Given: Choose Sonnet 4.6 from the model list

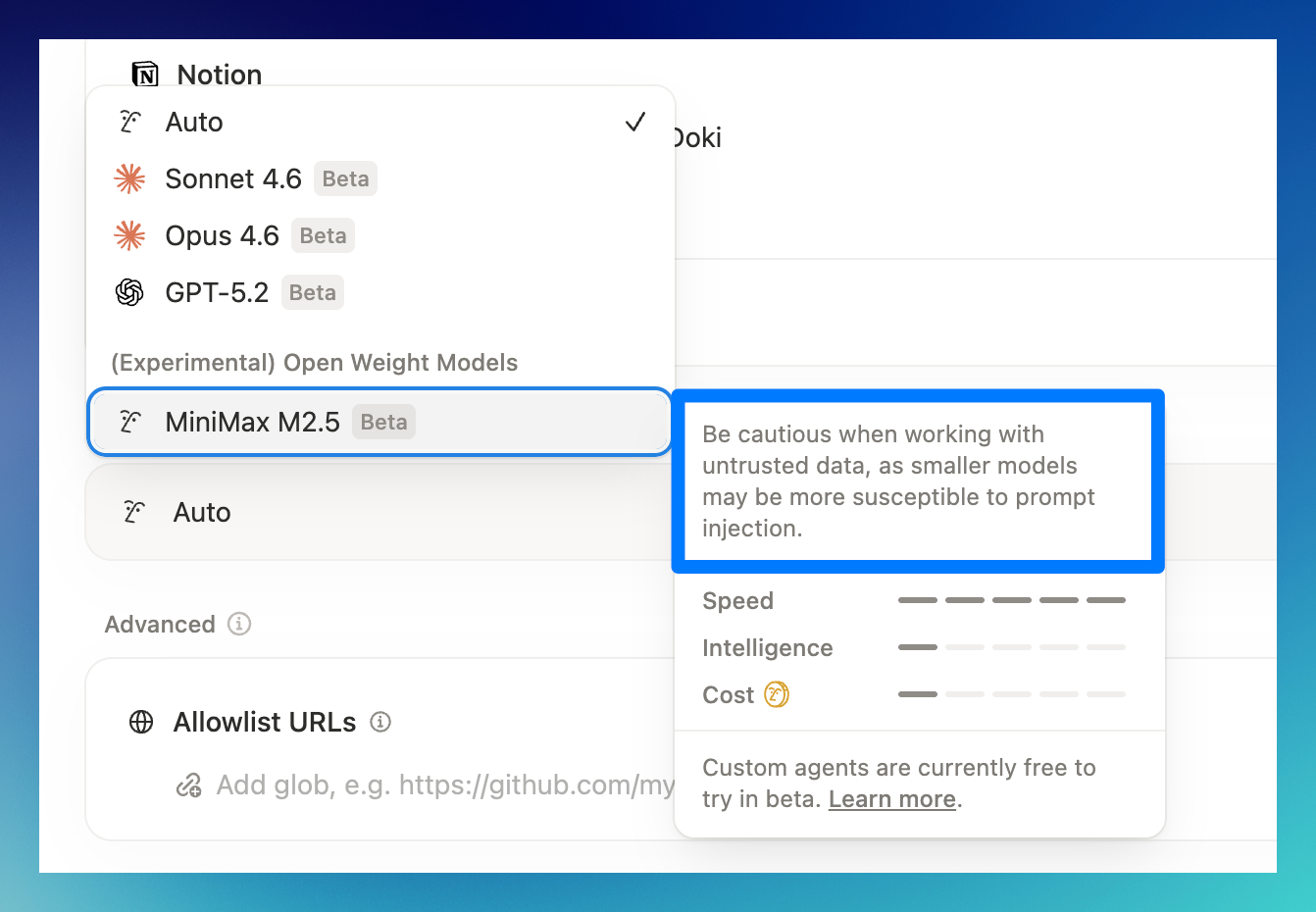Looking at the screenshot, I should (233, 178).
